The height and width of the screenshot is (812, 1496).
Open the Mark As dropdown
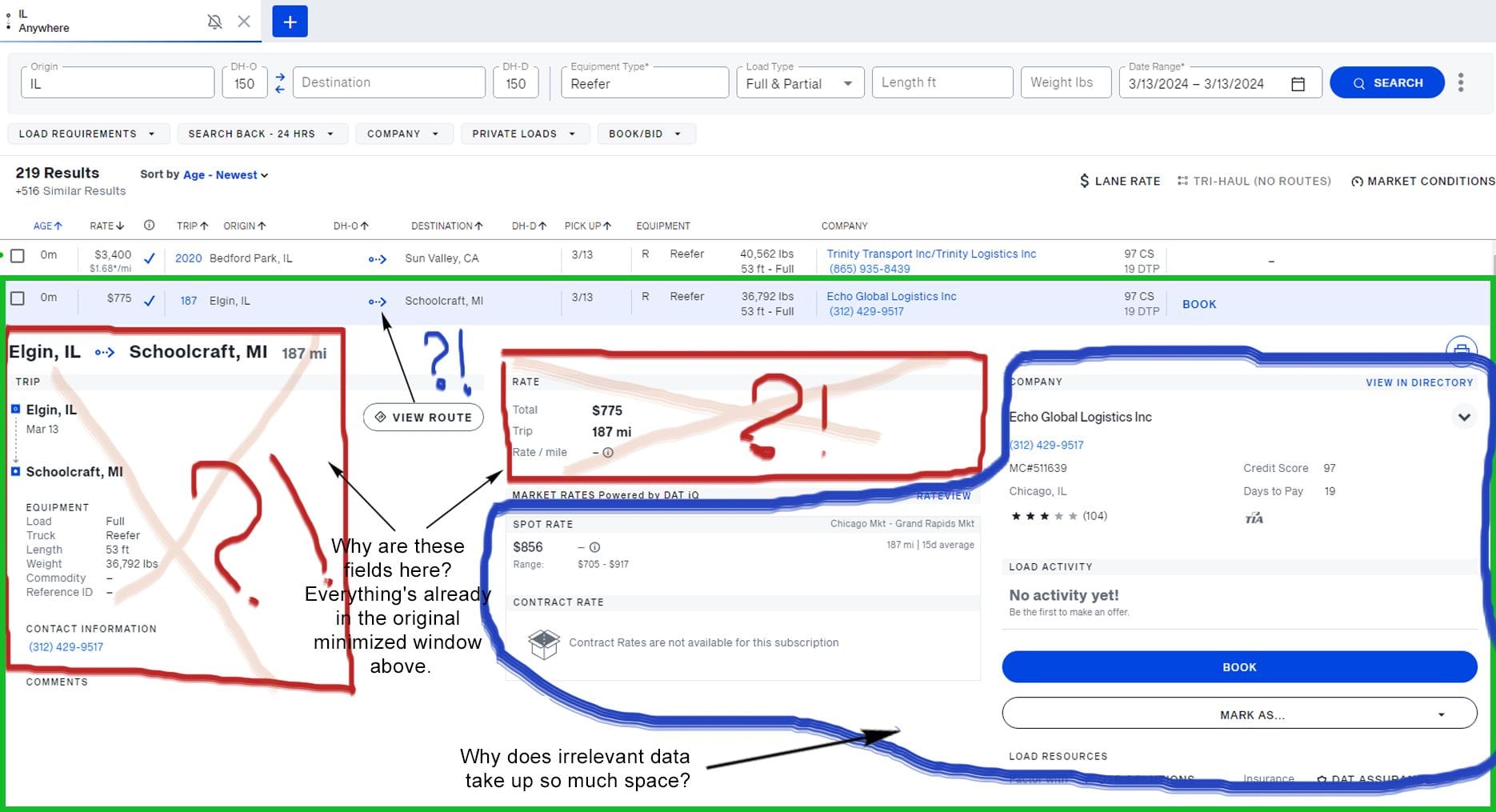coord(1239,714)
